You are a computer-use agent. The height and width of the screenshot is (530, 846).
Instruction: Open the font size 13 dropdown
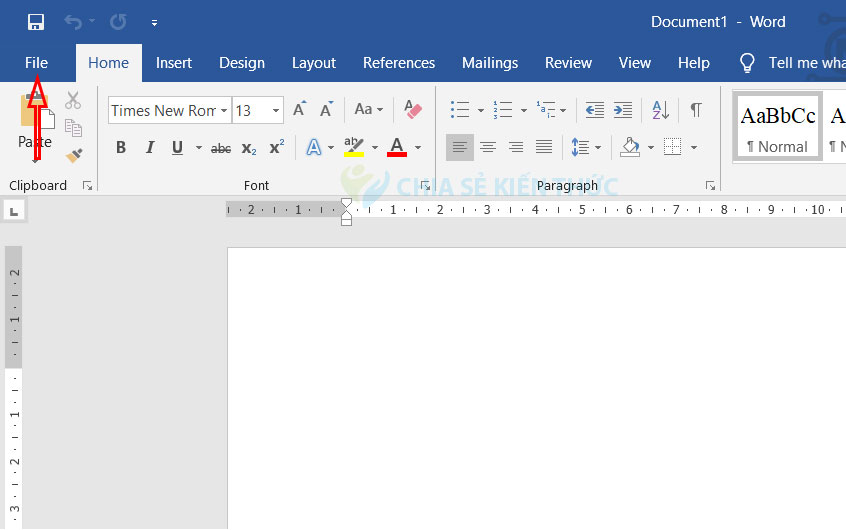pos(276,111)
